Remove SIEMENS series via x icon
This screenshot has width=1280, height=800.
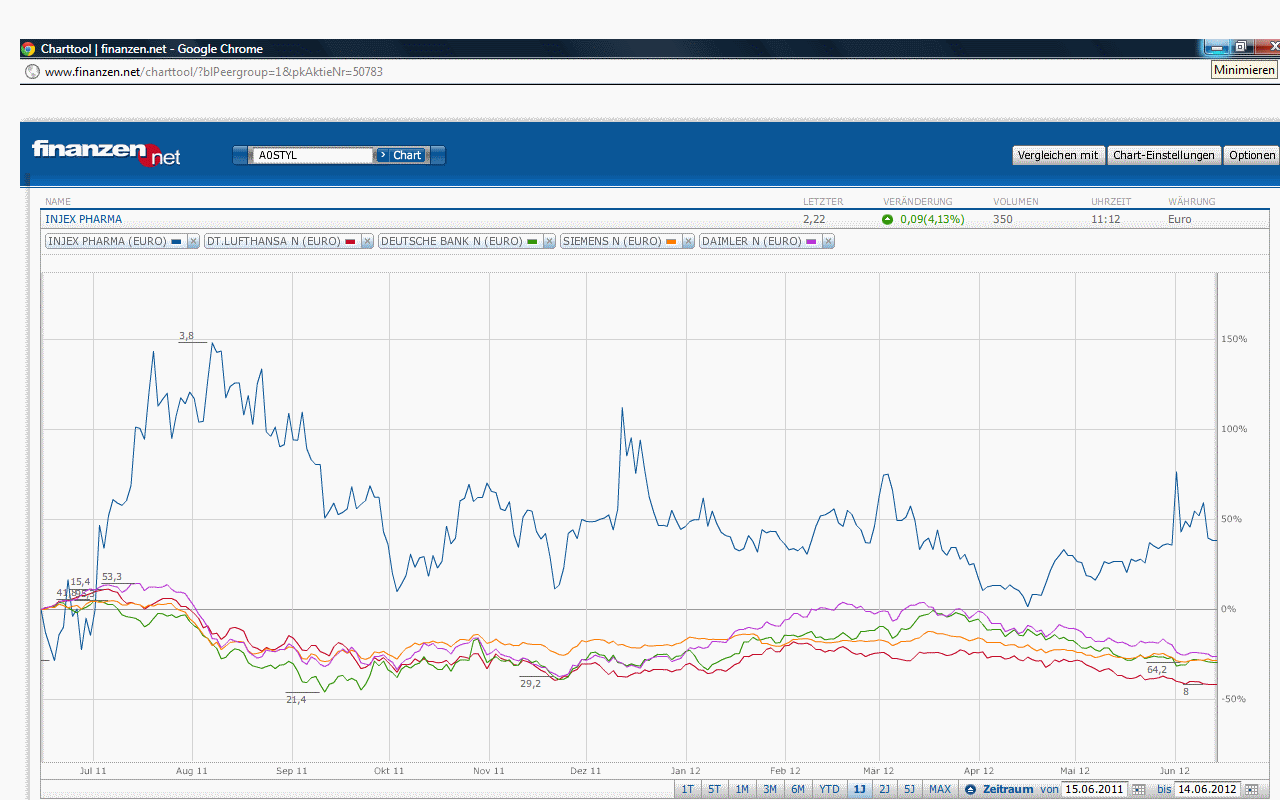688,242
